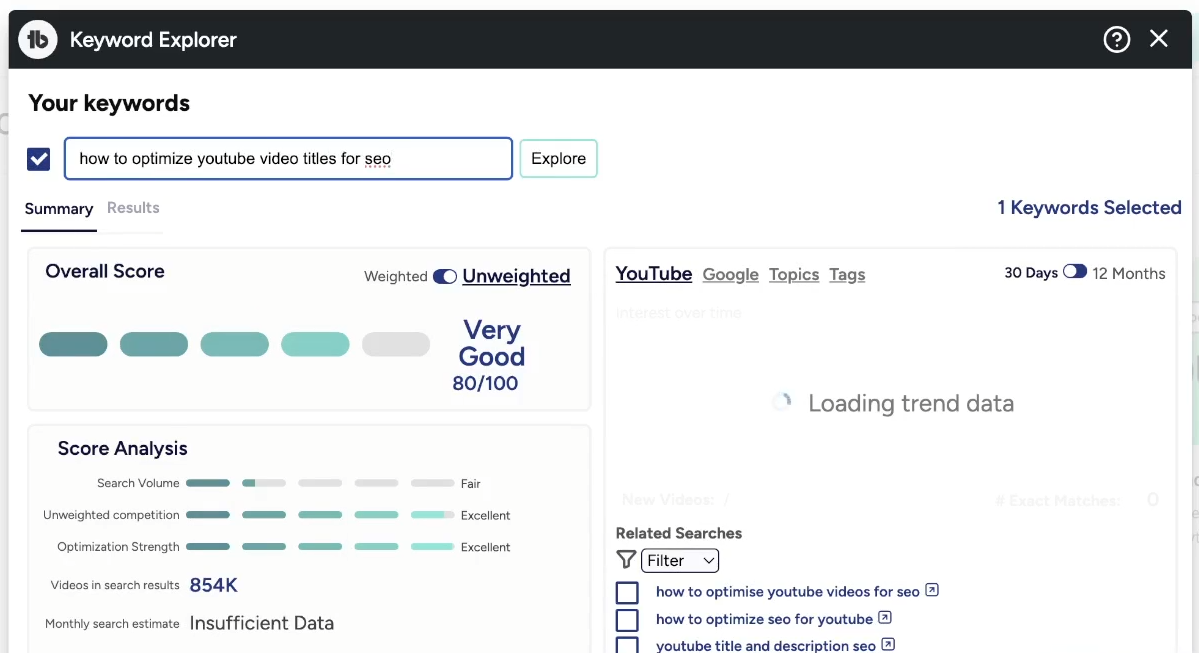Open the Filter dropdown
1199x653 pixels.
pyautogui.click(x=680, y=560)
